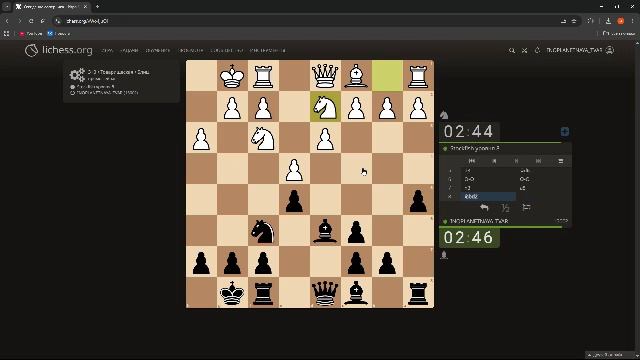Screen dimensions: 640x360
Task: Select the black knight
Action: (263, 231)
